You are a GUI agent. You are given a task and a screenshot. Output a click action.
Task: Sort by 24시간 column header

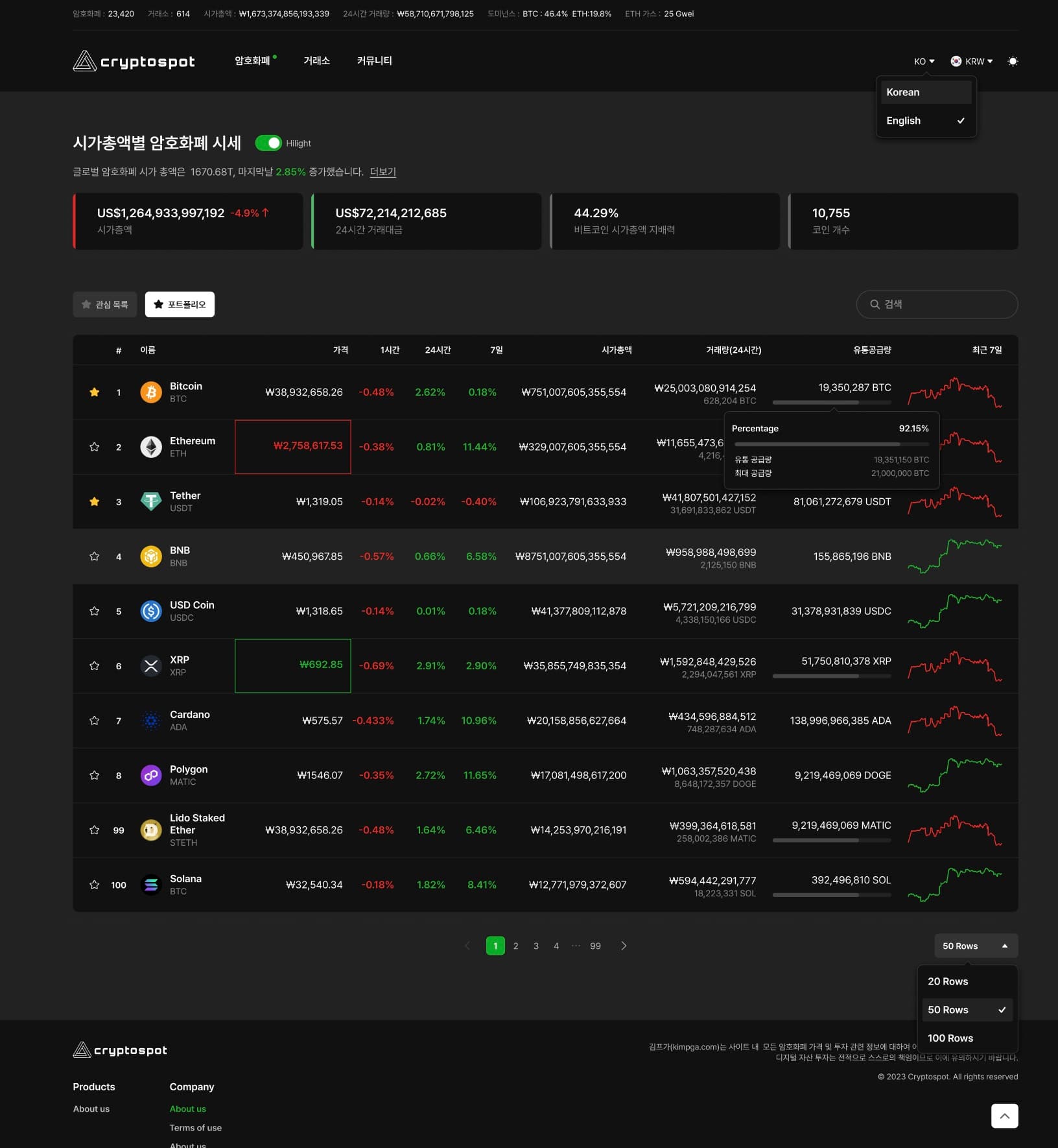click(438, 350)
